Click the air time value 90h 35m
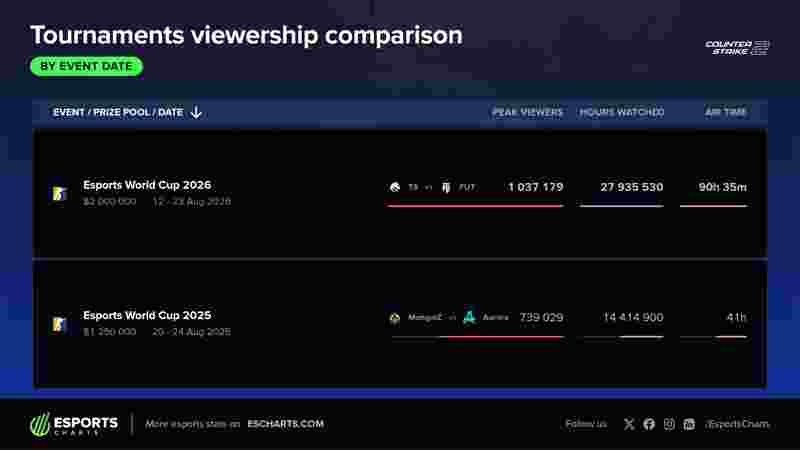 pos(722,187)
